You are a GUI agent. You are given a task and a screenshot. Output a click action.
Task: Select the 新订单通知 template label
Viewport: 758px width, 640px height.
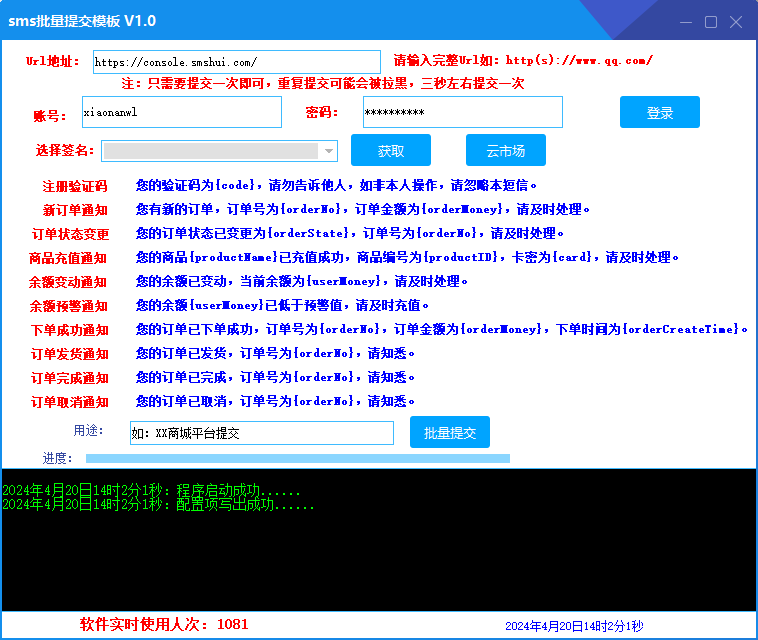(74, 210)
